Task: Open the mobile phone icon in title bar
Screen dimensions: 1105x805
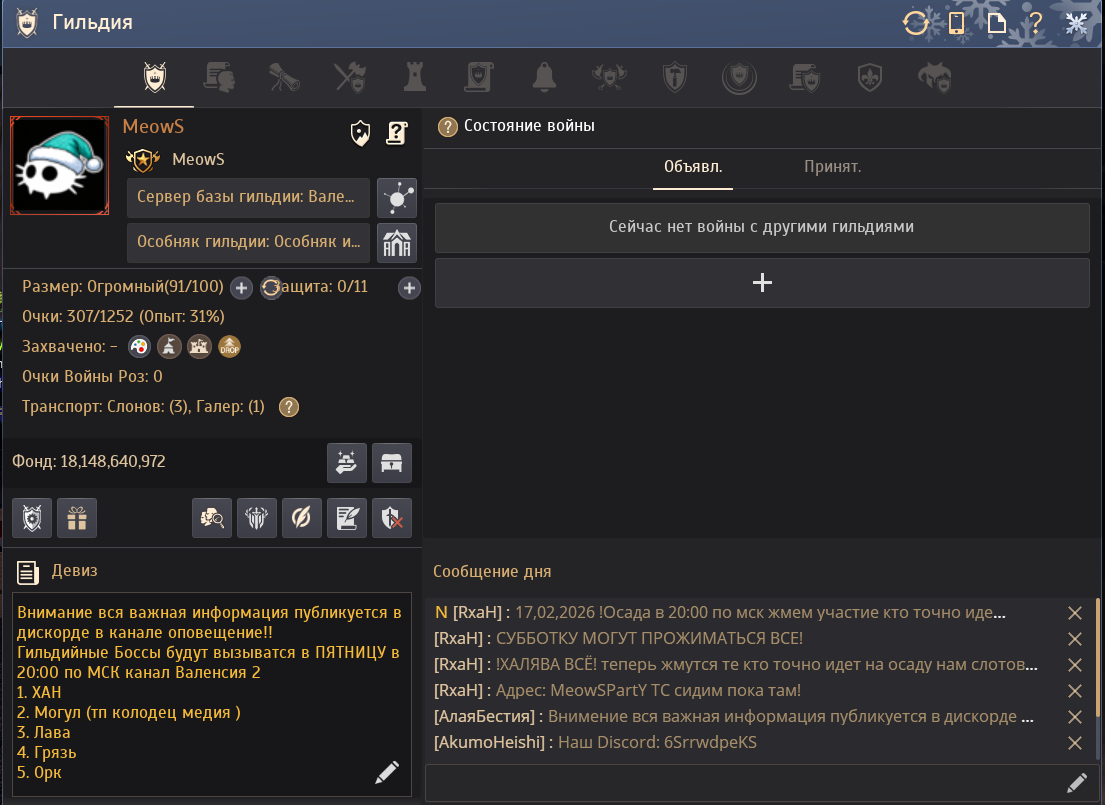Action: click(x=956, y=23)
